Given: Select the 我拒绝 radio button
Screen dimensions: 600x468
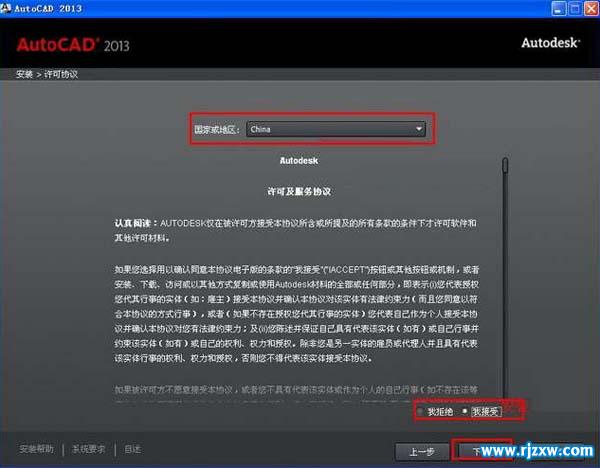Looking at the screenshot, I should [x=421, y=412].
